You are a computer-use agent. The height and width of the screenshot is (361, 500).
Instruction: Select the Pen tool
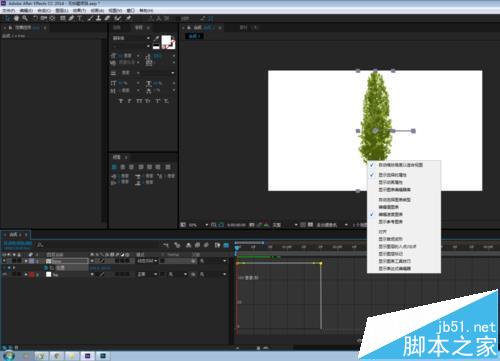click(x=71, y=18)
